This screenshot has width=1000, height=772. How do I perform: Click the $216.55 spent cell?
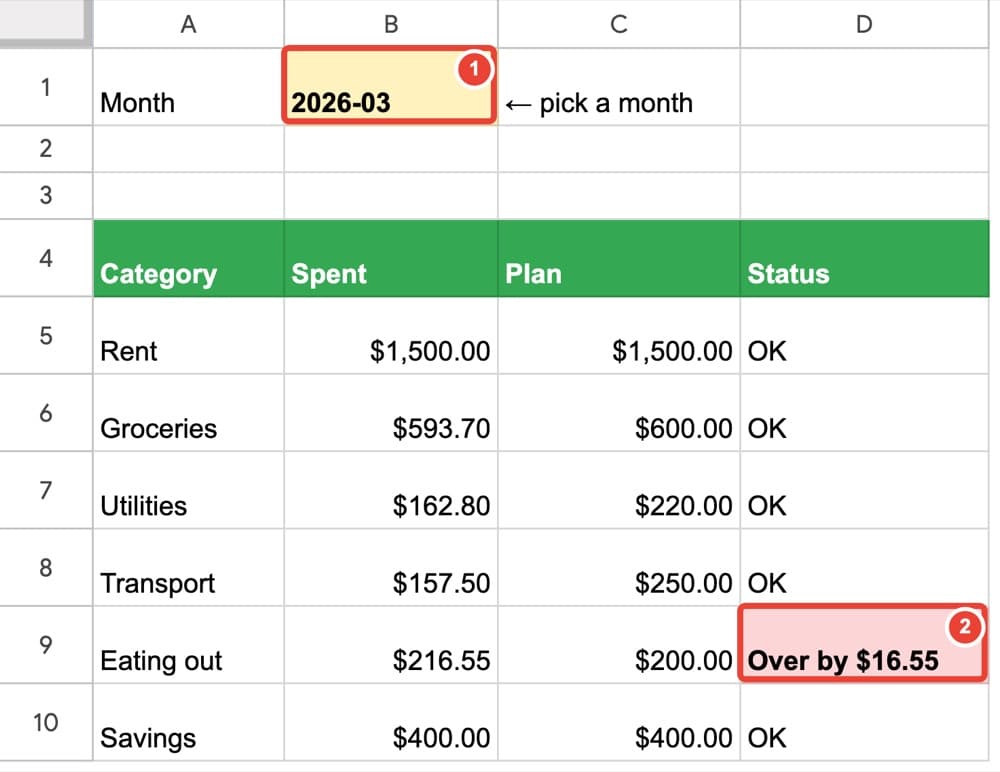tap(391, 644)
